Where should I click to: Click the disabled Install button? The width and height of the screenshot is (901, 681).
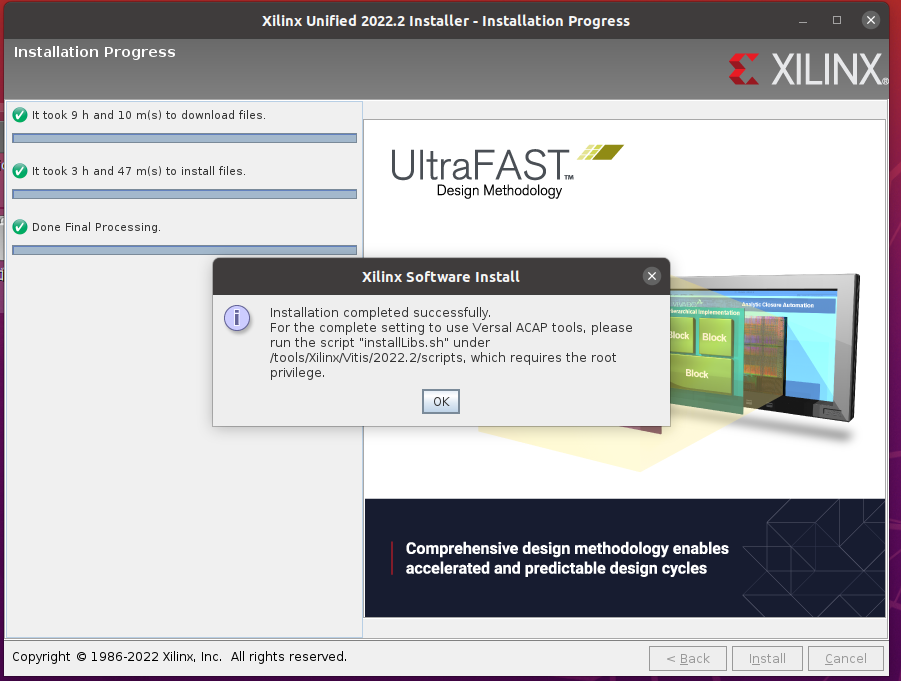point(767,658)
